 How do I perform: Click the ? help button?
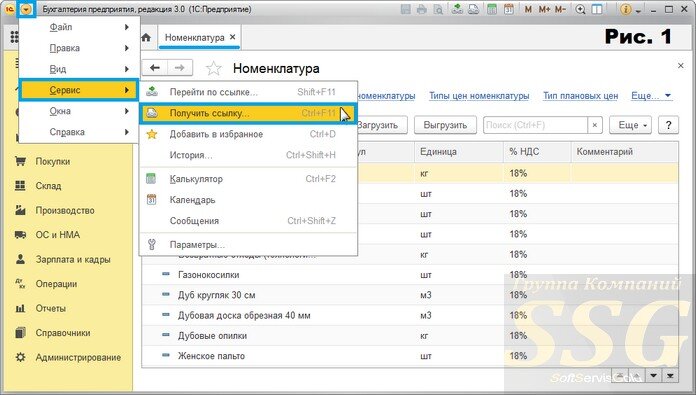[x=668, y=125]
